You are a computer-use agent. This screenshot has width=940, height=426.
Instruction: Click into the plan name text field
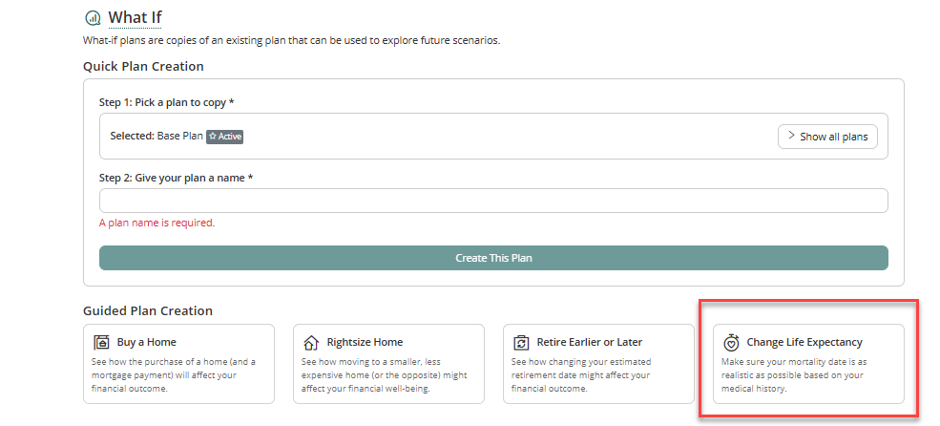pyautogui.click(x=493, y=201)
